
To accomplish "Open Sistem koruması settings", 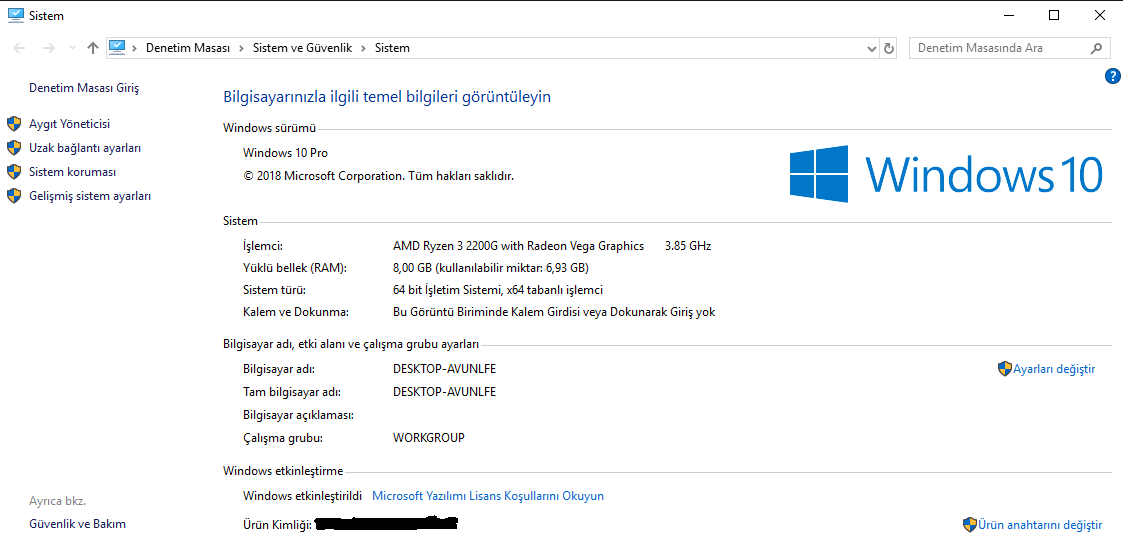I will [x=72, y=172].
